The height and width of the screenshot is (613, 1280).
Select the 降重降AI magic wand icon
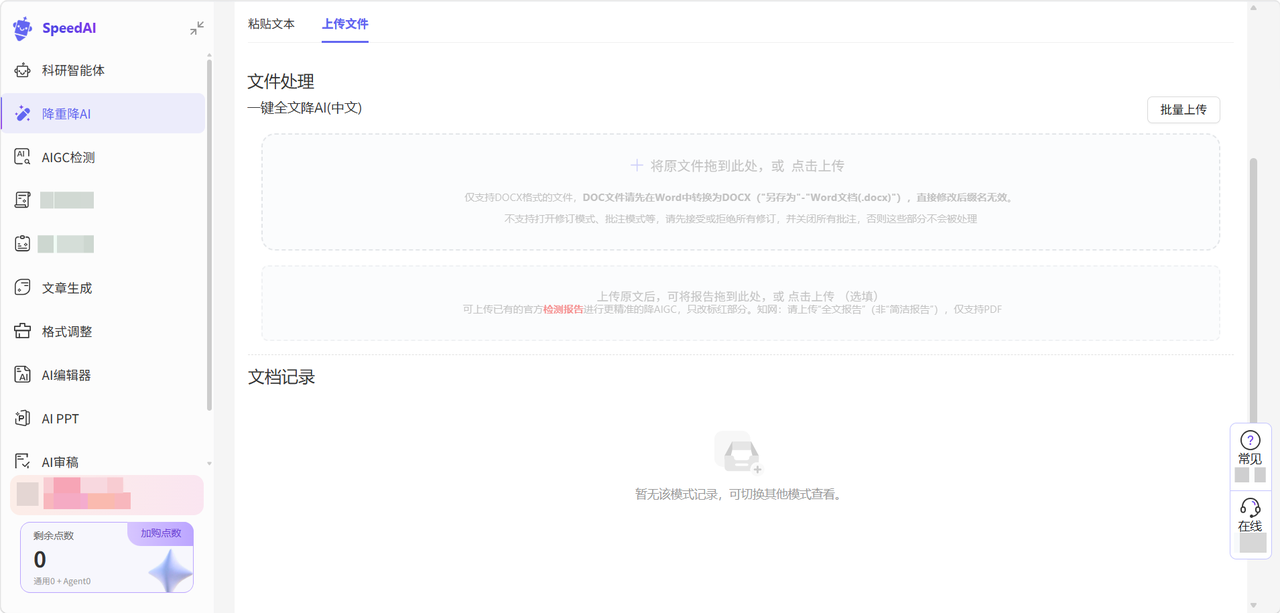pyautogui.click(x=22, y=114)
